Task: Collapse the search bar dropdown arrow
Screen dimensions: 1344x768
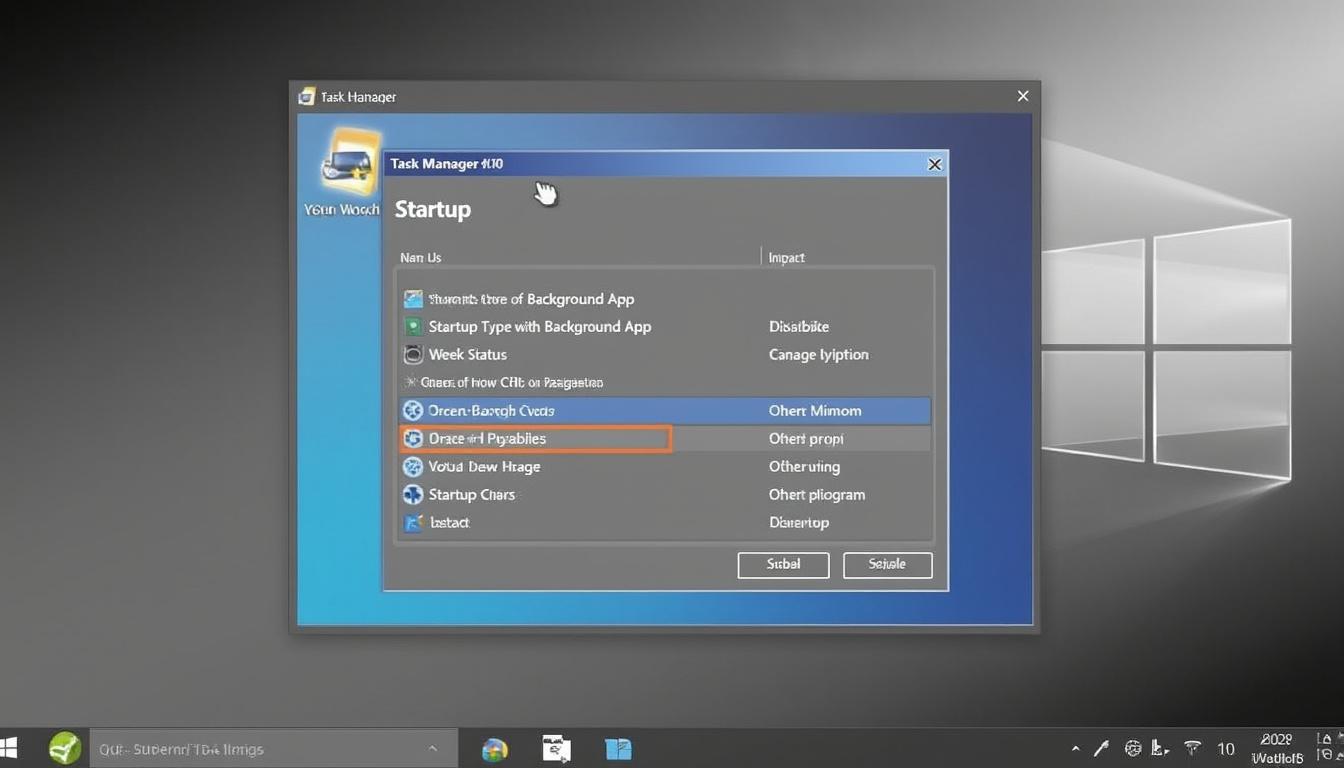Action: [x=432, y=747]
